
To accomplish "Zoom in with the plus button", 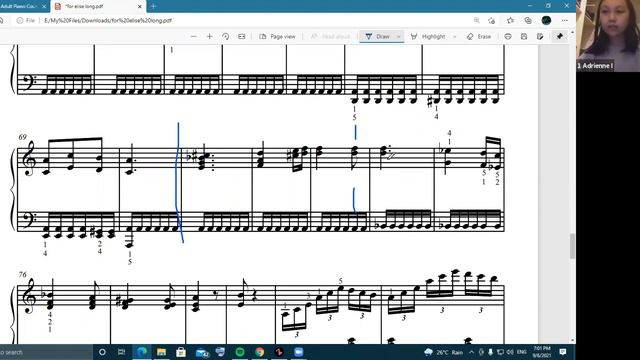I will (209, 37).
